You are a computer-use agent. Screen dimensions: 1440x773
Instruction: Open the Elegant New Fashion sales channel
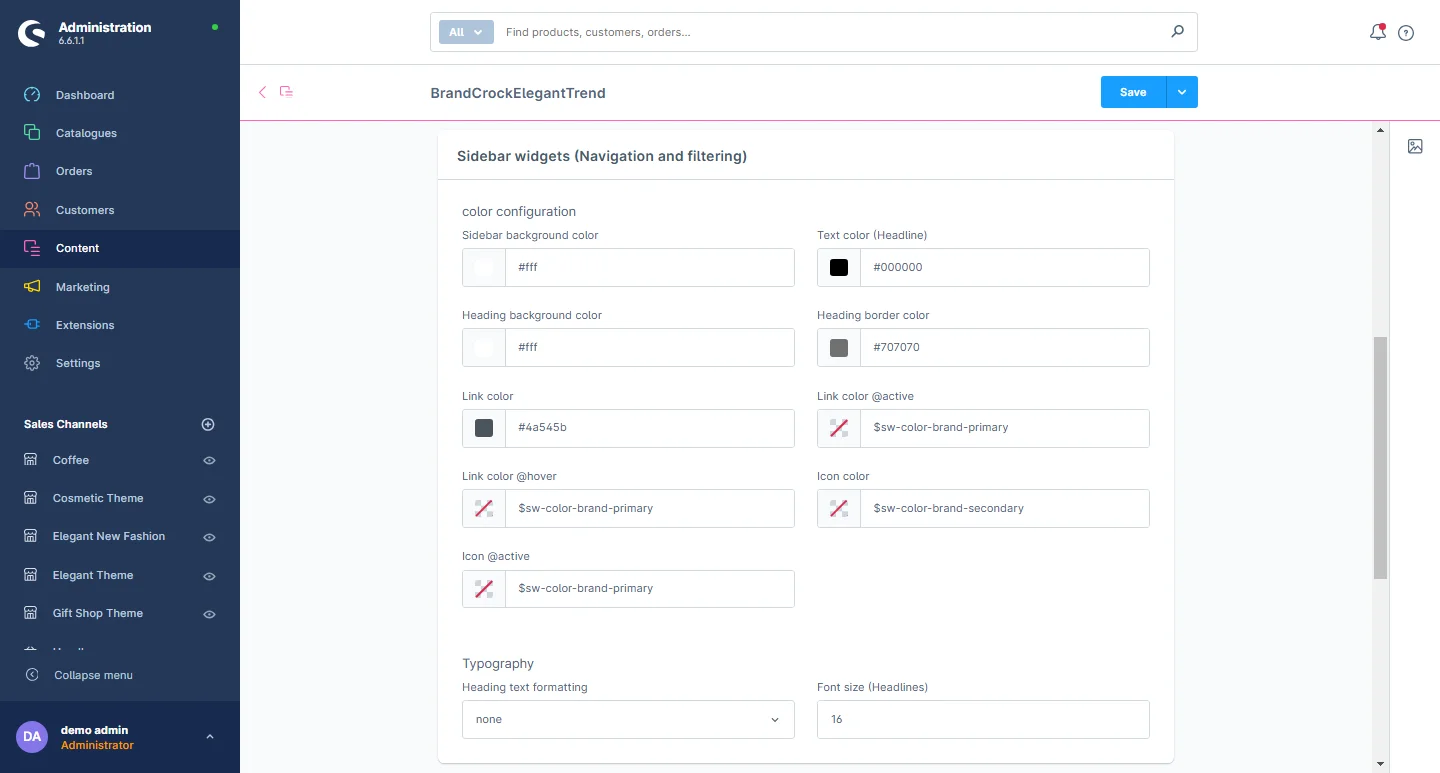(x=109, y=536)
